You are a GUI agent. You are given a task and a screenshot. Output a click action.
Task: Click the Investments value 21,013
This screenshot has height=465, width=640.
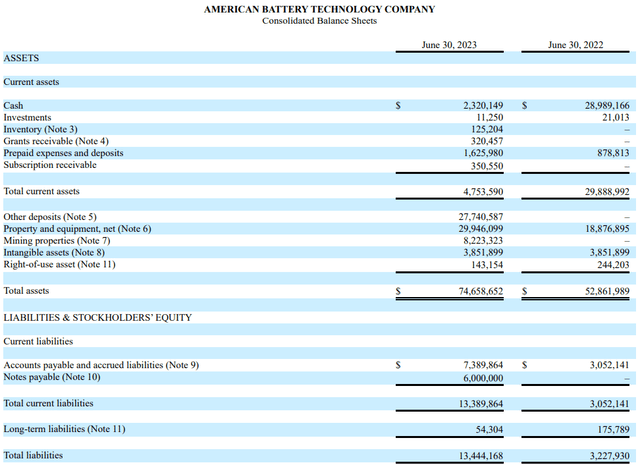coord(616,117)
